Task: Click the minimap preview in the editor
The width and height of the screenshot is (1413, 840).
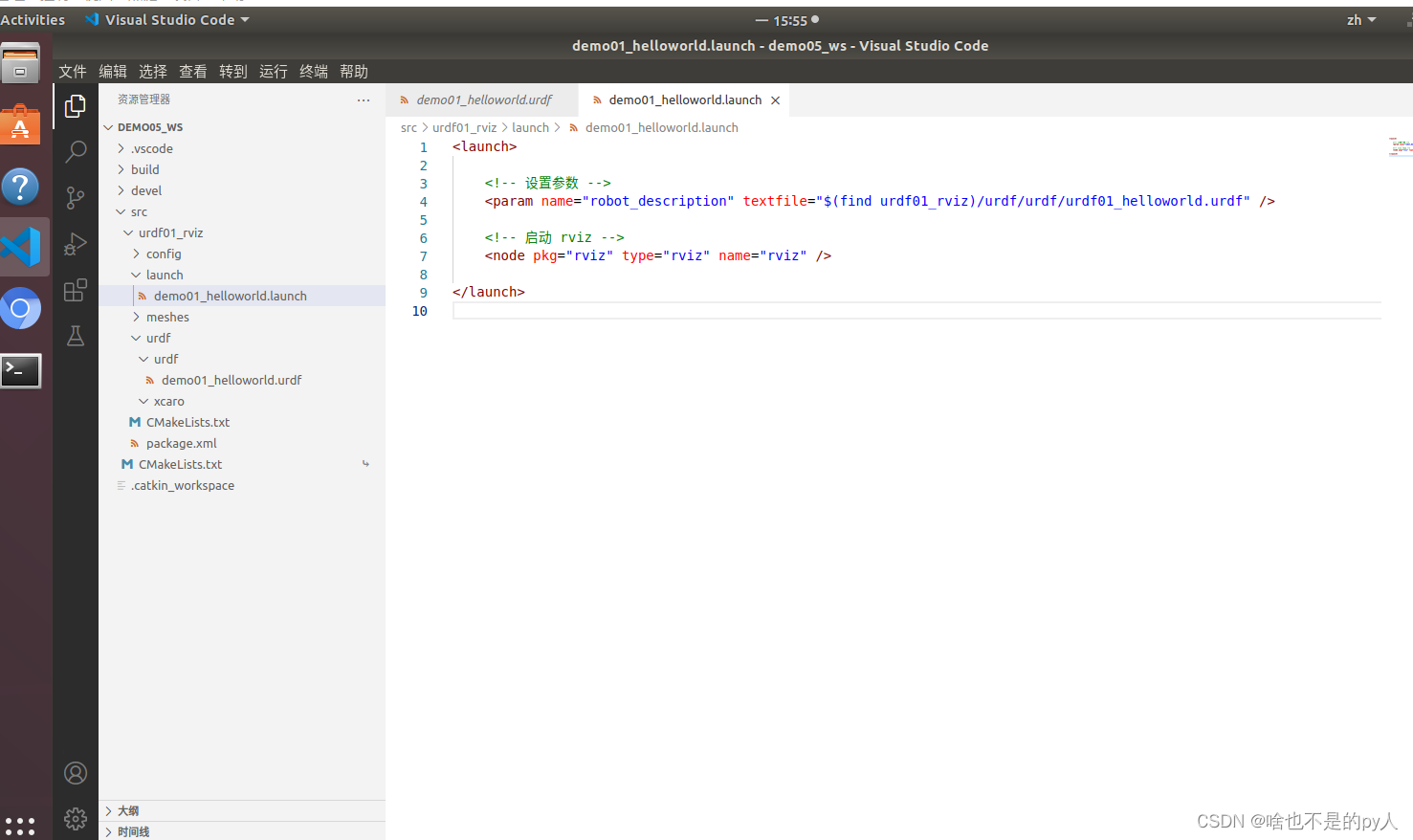Action: (1401, 146)
